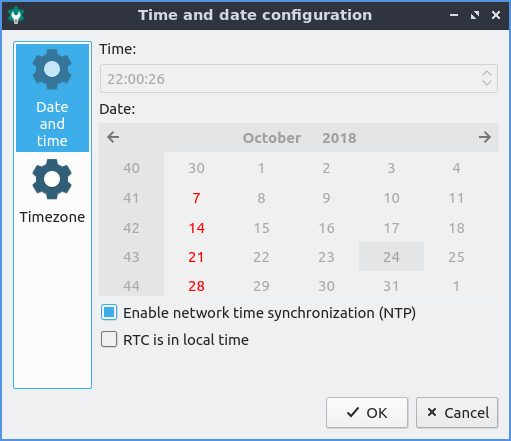This screenshot has height=441, width=511.
Task: Select Sunday the 14th in the calendar
Action: [196, 228]
